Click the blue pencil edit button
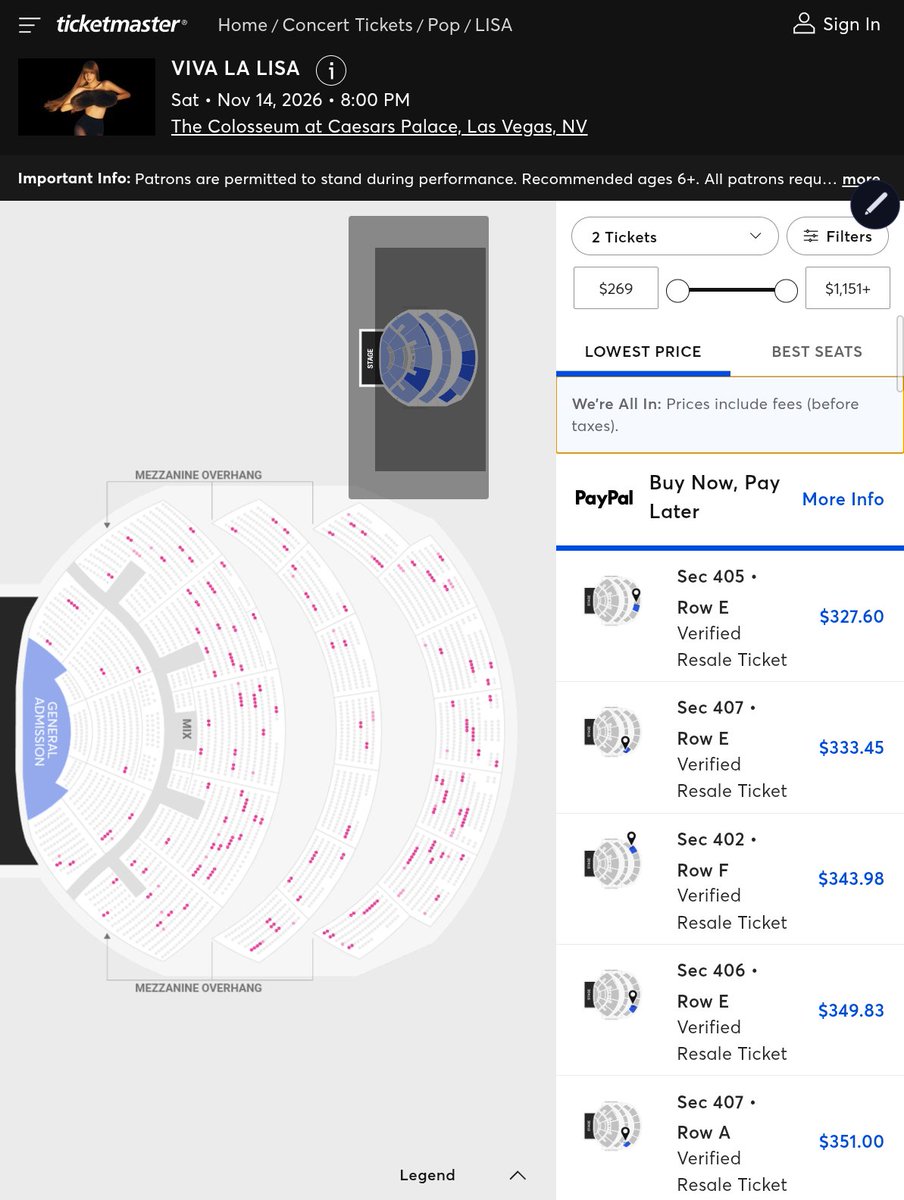Image resolution: width=904 pixels, height=1200 pixels. [876, 204]
